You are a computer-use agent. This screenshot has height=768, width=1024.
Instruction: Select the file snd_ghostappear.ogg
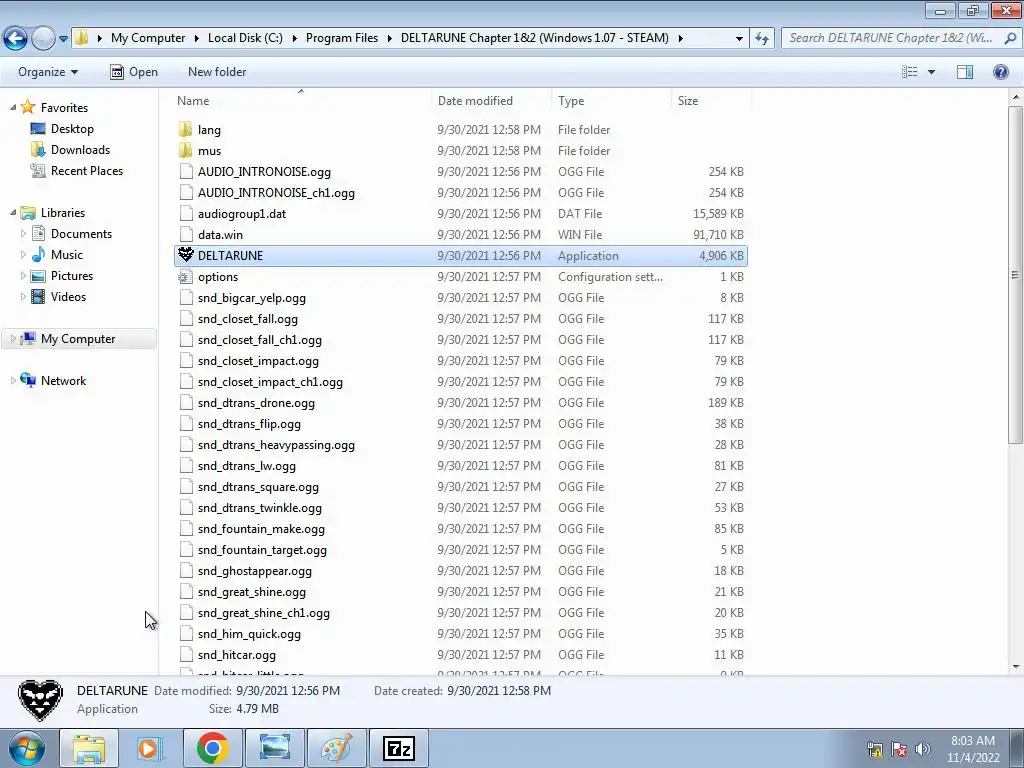255,571
